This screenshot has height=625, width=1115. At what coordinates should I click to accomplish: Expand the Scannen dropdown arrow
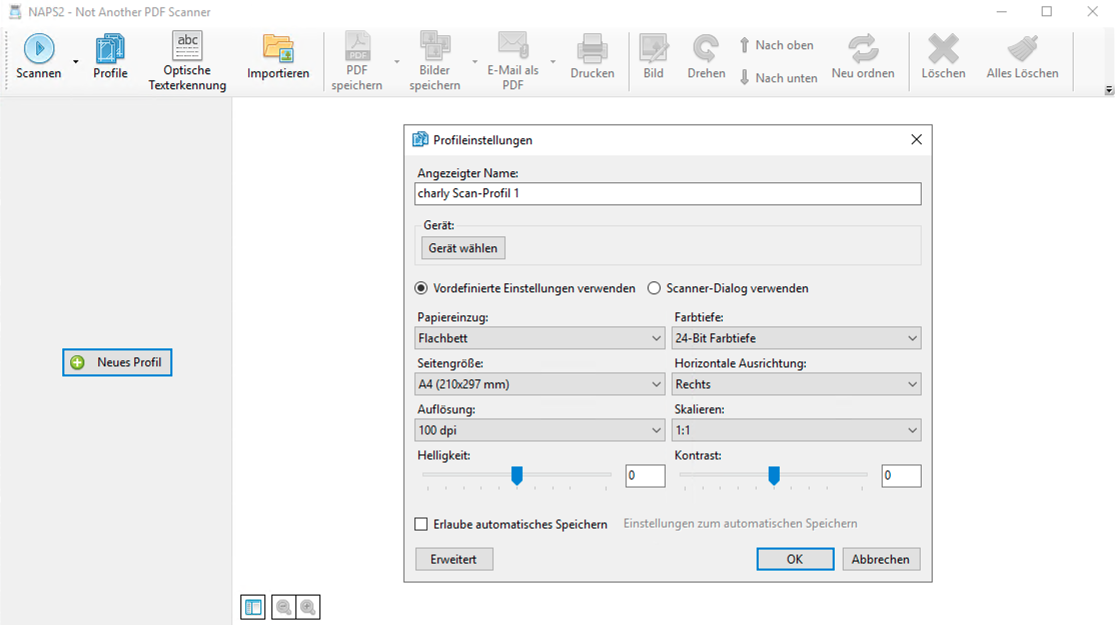pos(75,61)
